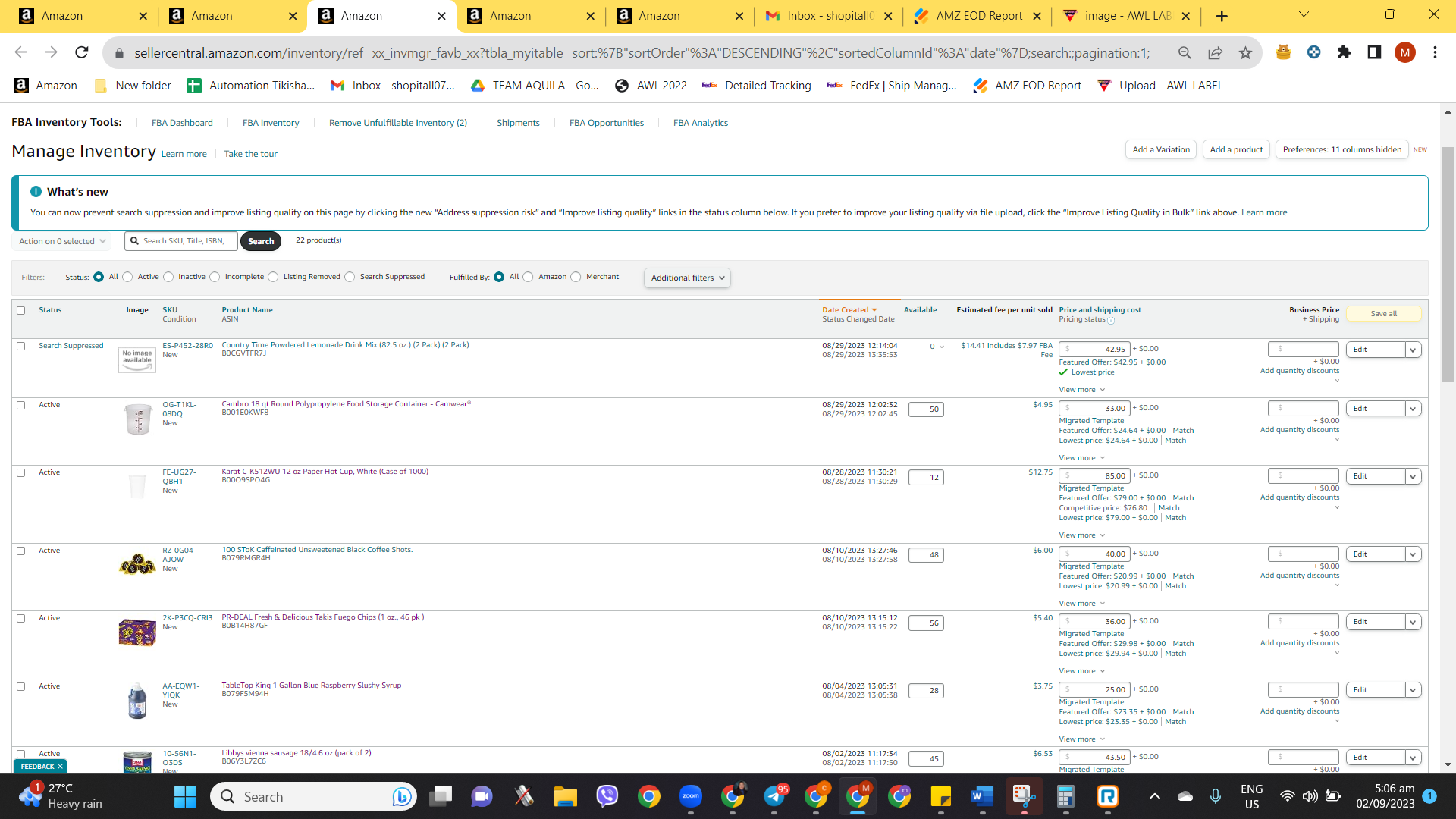Expand View more for Takis Fuego chips row
The width and height of the screenshot is (1456, 819).
pyautogui.click(x=1082, y=671)
